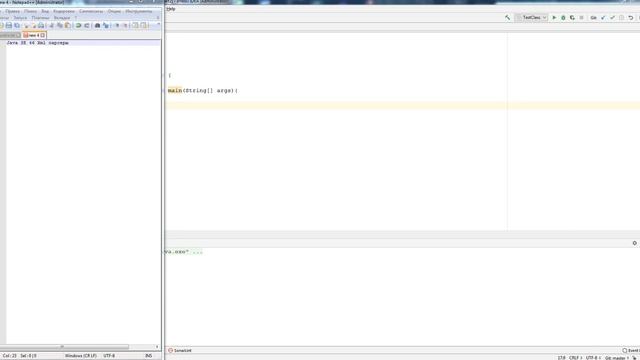Open the Event Log panel
Screen dimensions: 640x360
pos(631,350)
